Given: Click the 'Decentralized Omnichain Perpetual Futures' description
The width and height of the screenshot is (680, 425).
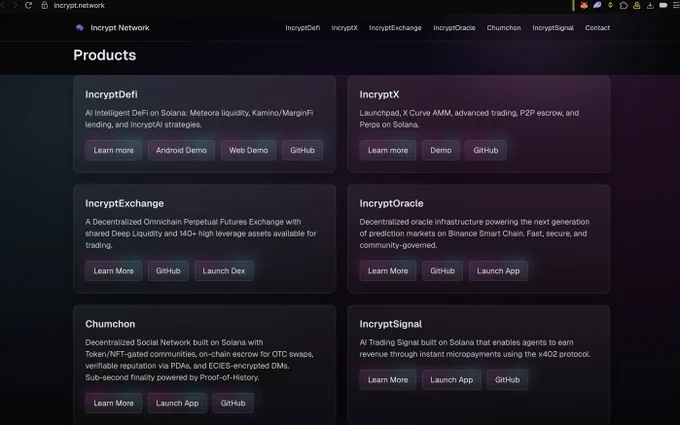Looking at the screenshot, I should [x=201, y=233].
